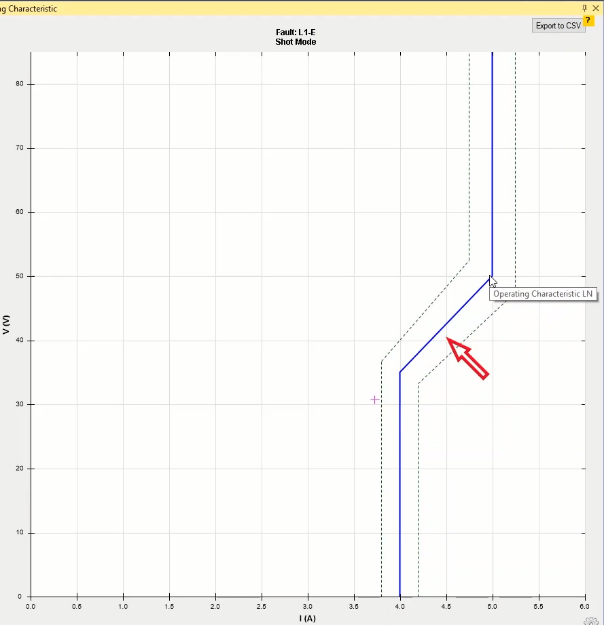Pin the characteristic panel with pushpin icon
Image resolution: width=604 pixels, height=625 pixels.
click(x=585, y=7)
